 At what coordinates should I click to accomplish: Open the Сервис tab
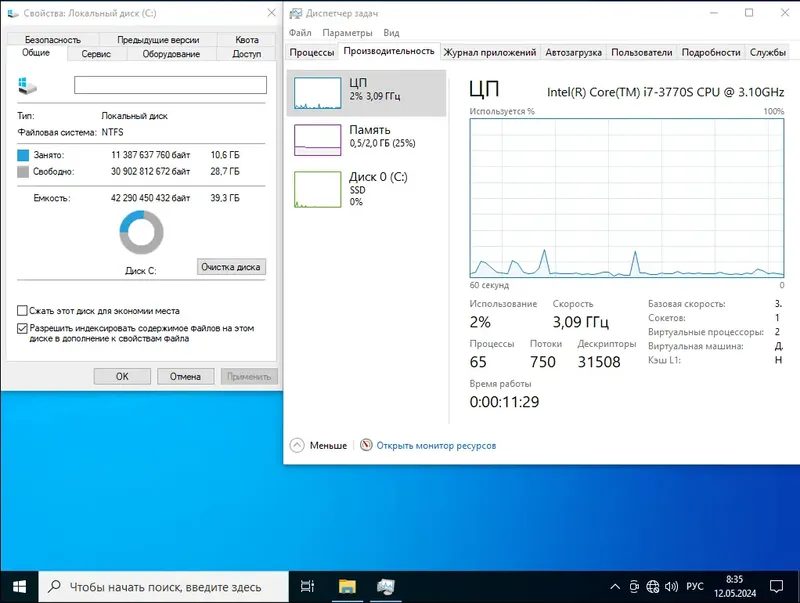[x=96, y=54]
